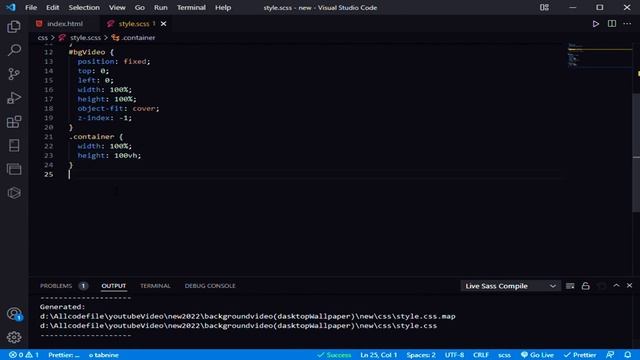Image resolution: width=640 pixels, height=360 pixels.
Task: Click the .container selector on line 21
Action: [92, 137]
